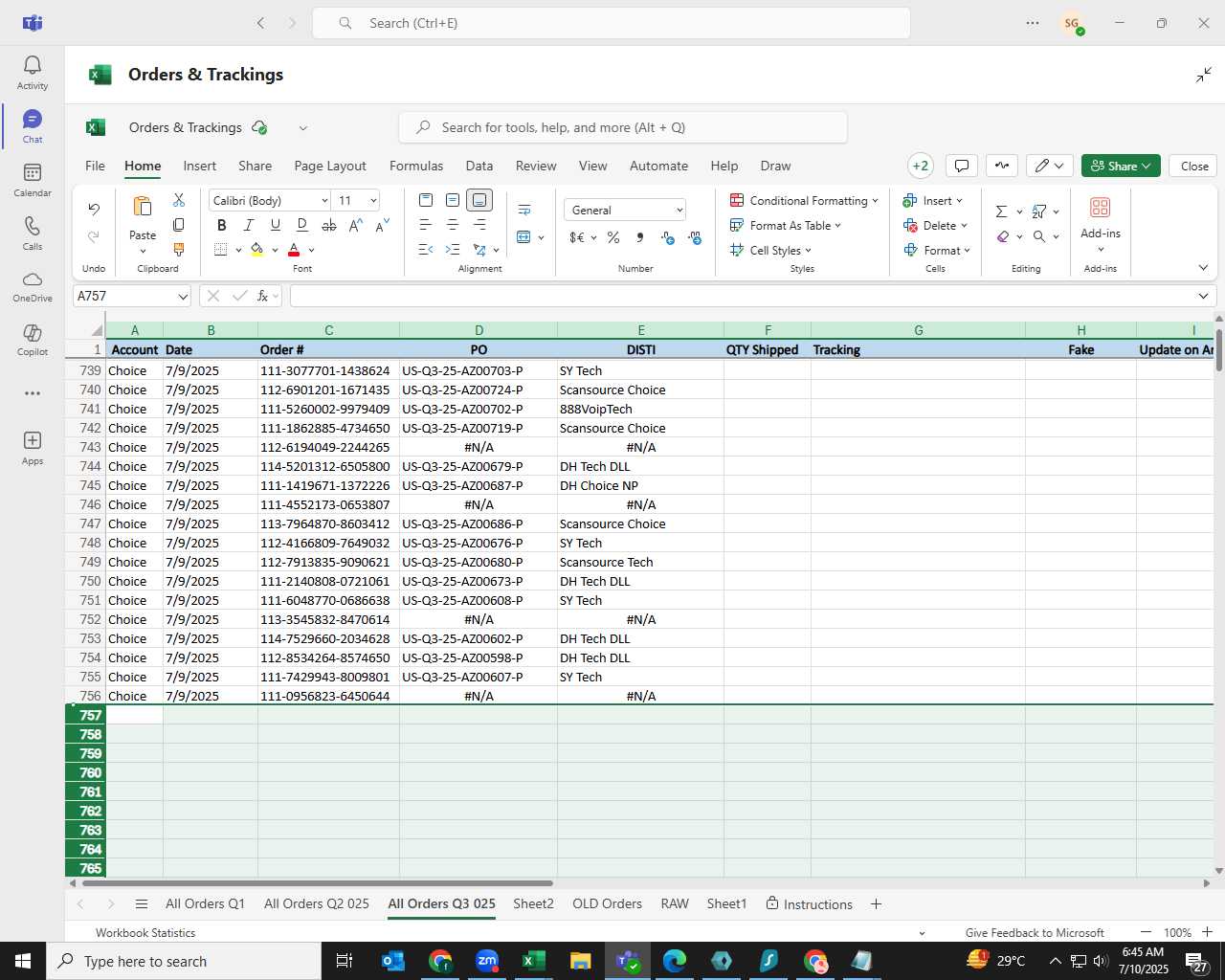Expand the Name Box A757 dropdown
The width and height of the screenshot is (1225, 980).
point(182,297)
